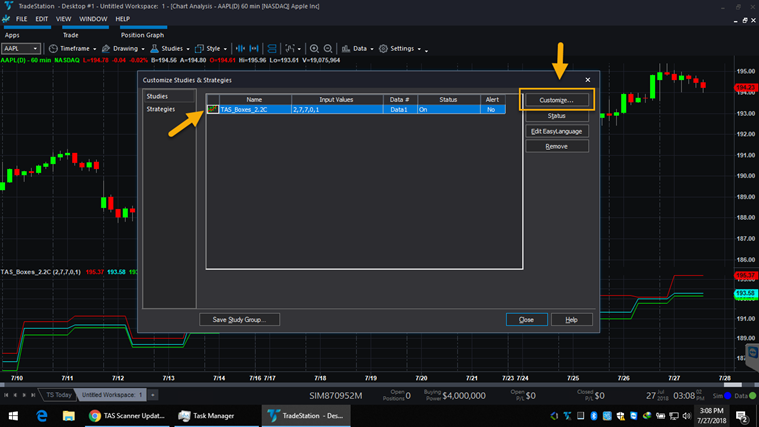The height and width of the screenshot is (427, 759).
Task: Expand the toolbar overflow options arrow
Action: [x=426, y=50]
